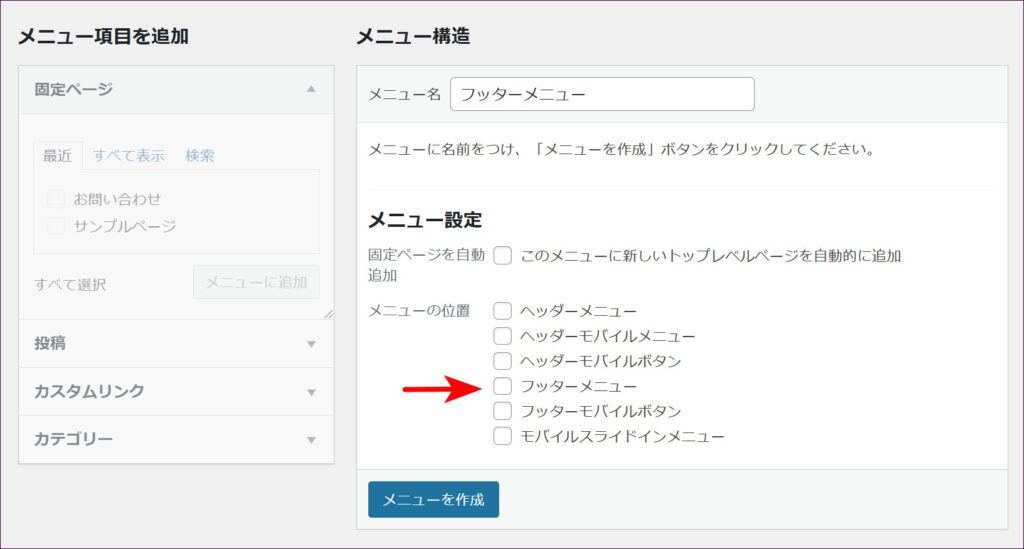Enable the フッターモバイルボタン checkbox

point(503,411)
